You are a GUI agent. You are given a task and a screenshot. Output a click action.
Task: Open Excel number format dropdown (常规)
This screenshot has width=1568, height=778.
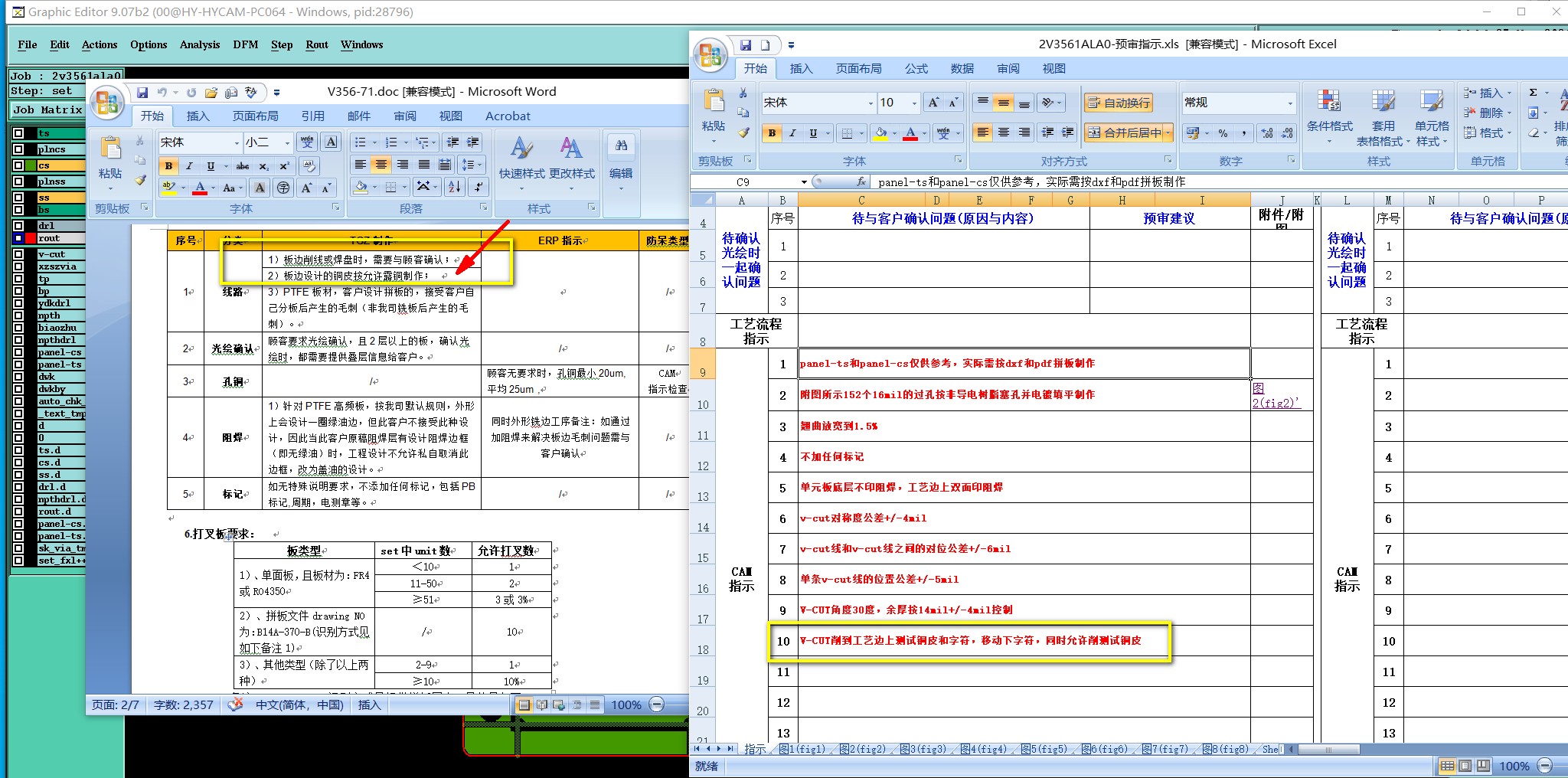click(1290, 103)
